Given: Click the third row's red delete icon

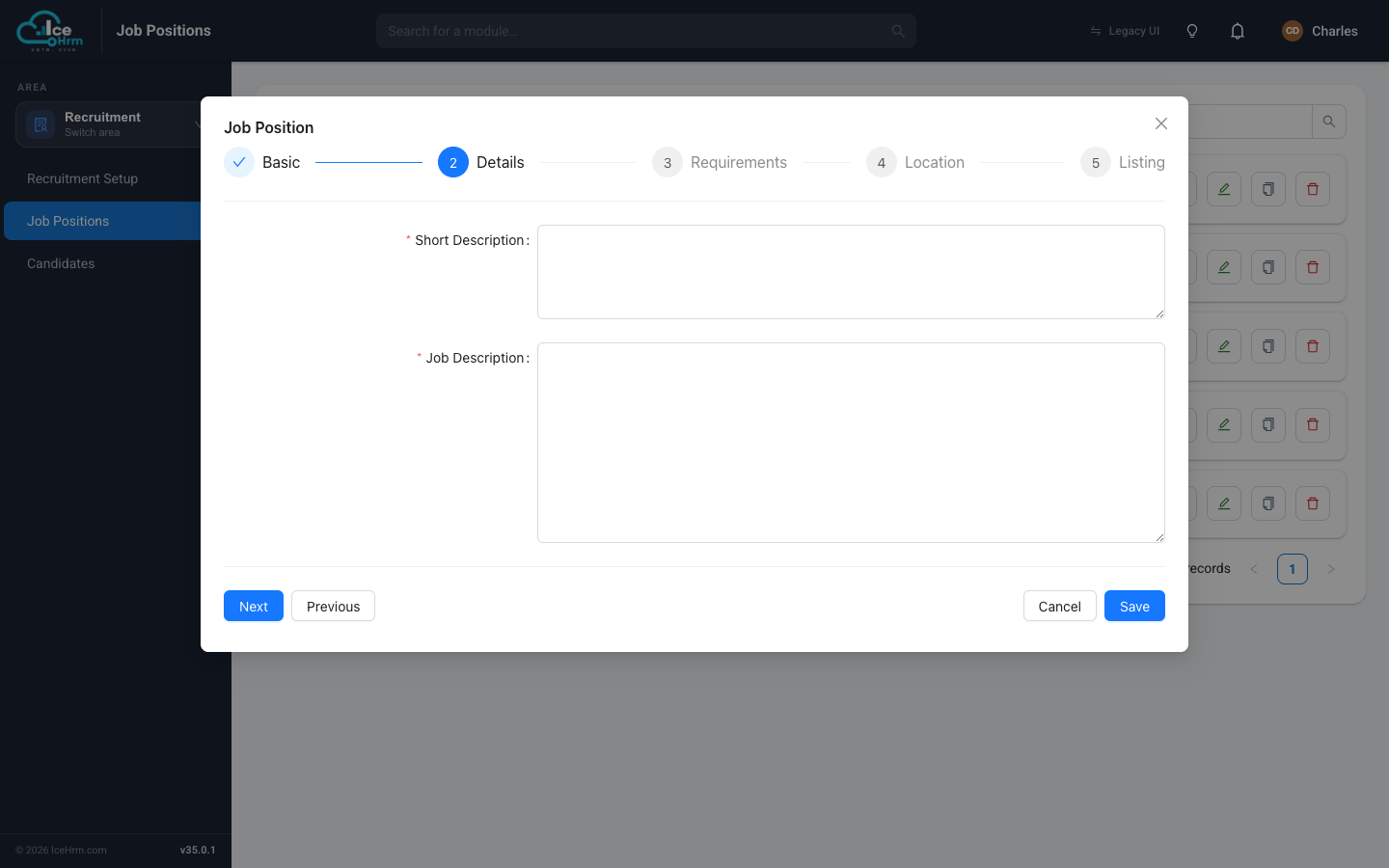Looking at the screenshot, I should [1313, 346].
